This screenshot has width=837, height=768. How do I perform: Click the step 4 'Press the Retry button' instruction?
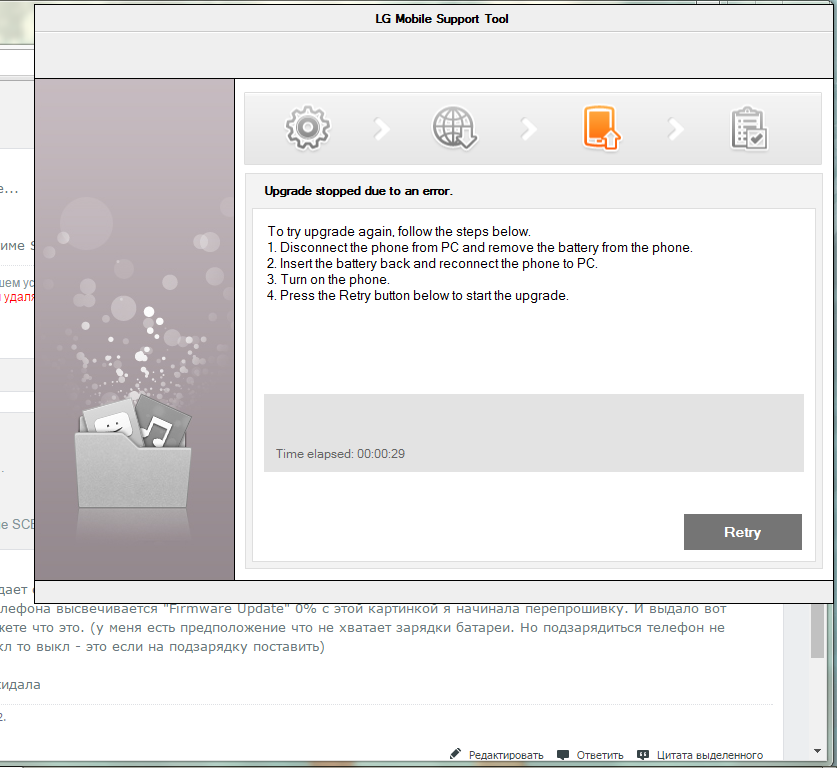417,296
